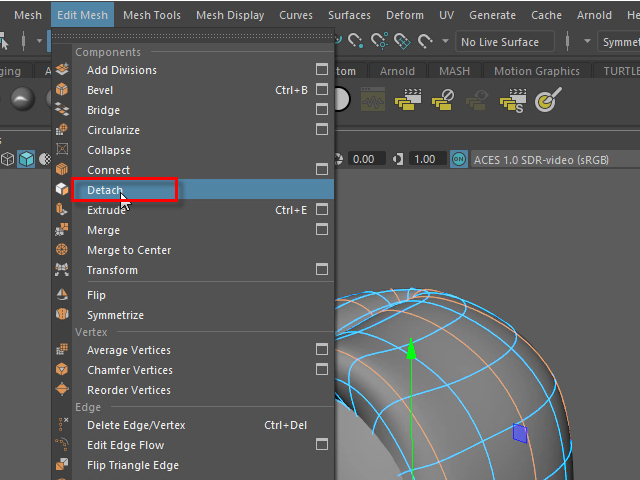Screen dimensions: 640x480
Task: Click the Chamfer Vertices orange icon
Action: 62,370
